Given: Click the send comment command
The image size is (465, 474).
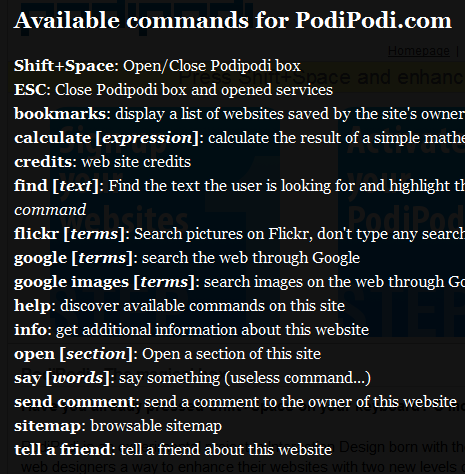Looking at the screenshot, I should click(x=74, y=402).
